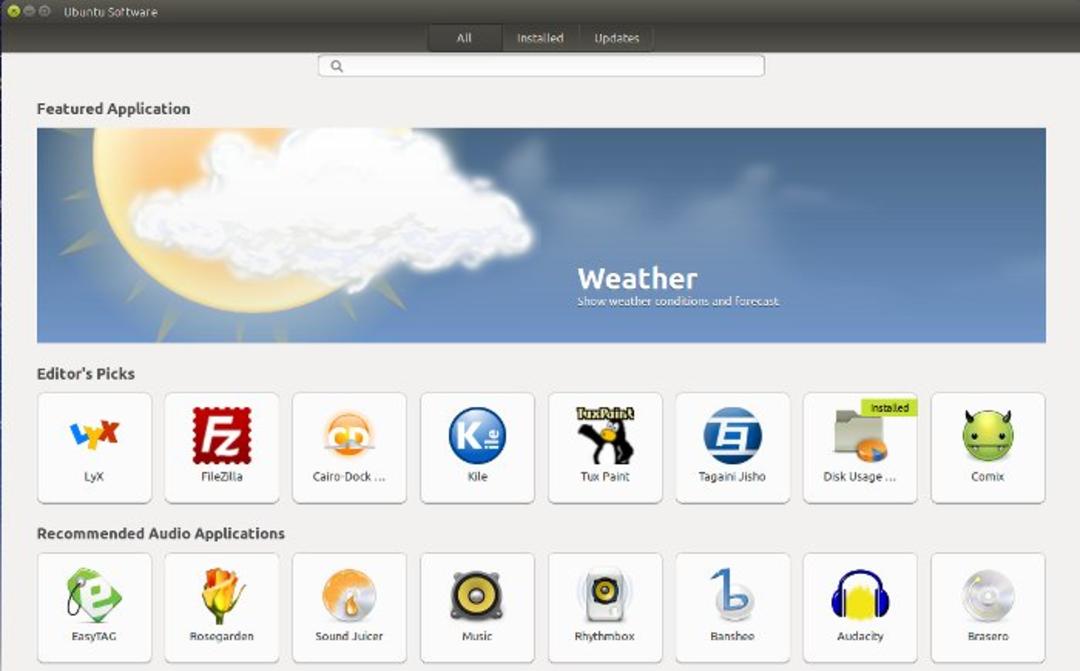
Task: Switch to the Installed tab
Action: pyautogui.click(x=540, y=38)
